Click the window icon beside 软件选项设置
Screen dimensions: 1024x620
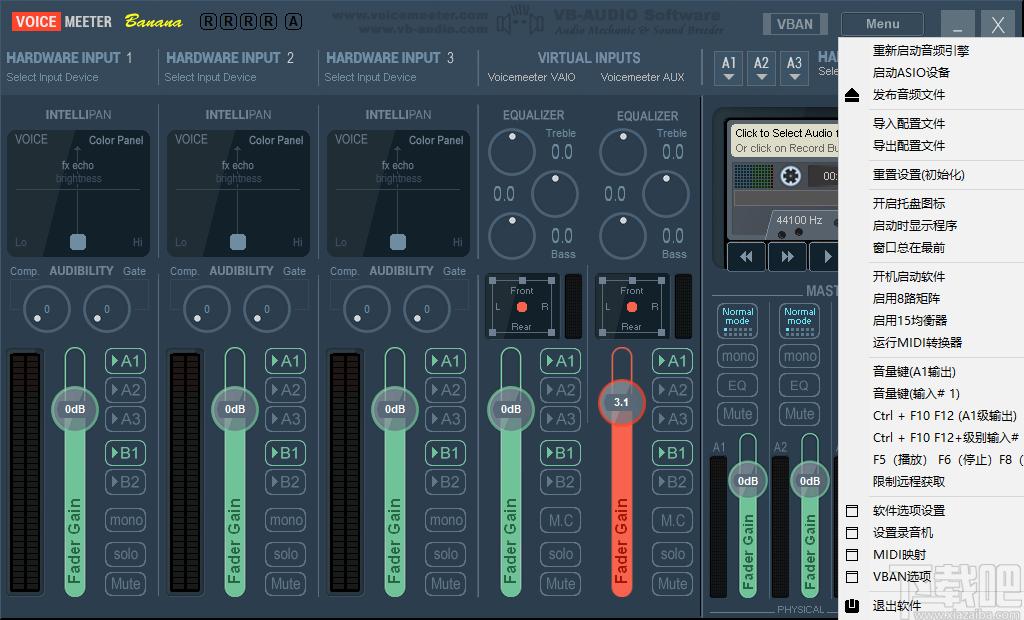point(852,511)
